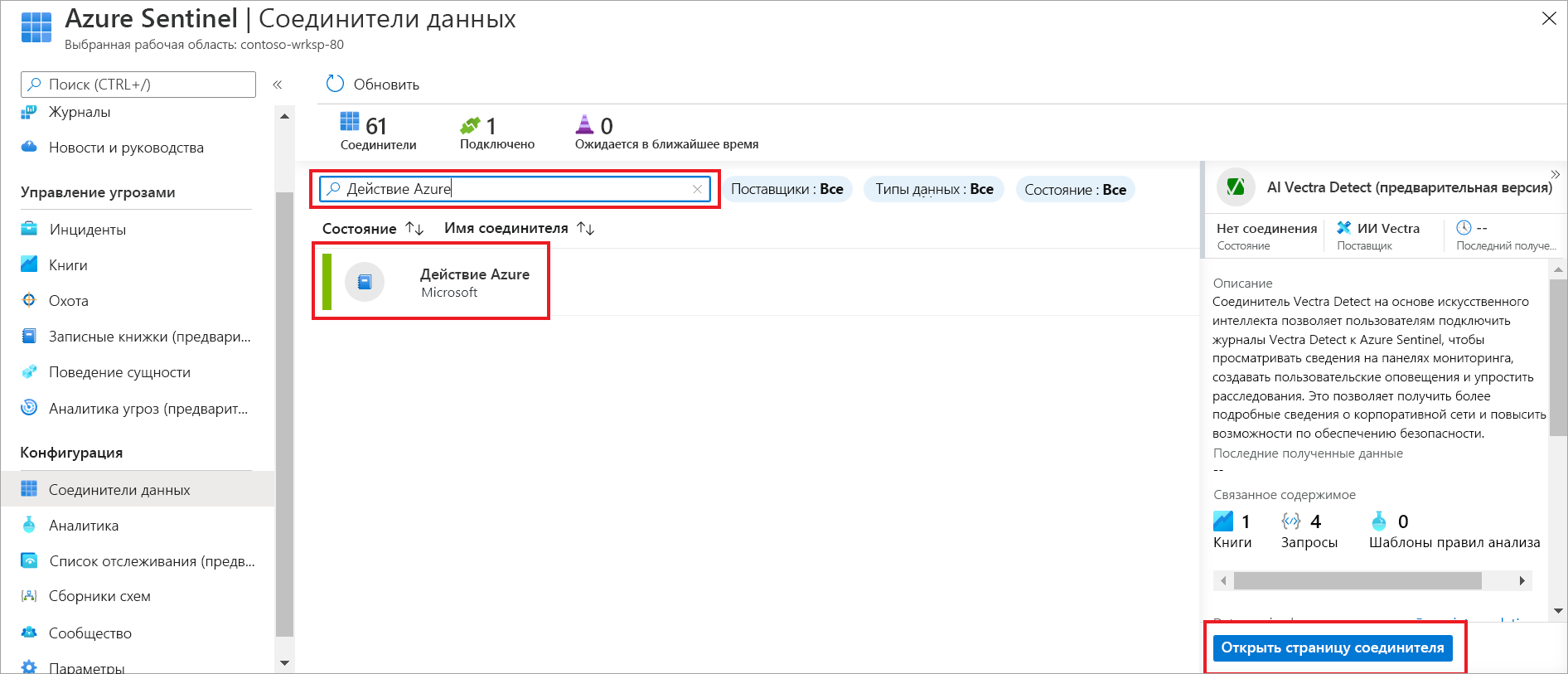Click the Сборники схем icon
Viewport: 1568px width, 674px height.
click(29, 596)
